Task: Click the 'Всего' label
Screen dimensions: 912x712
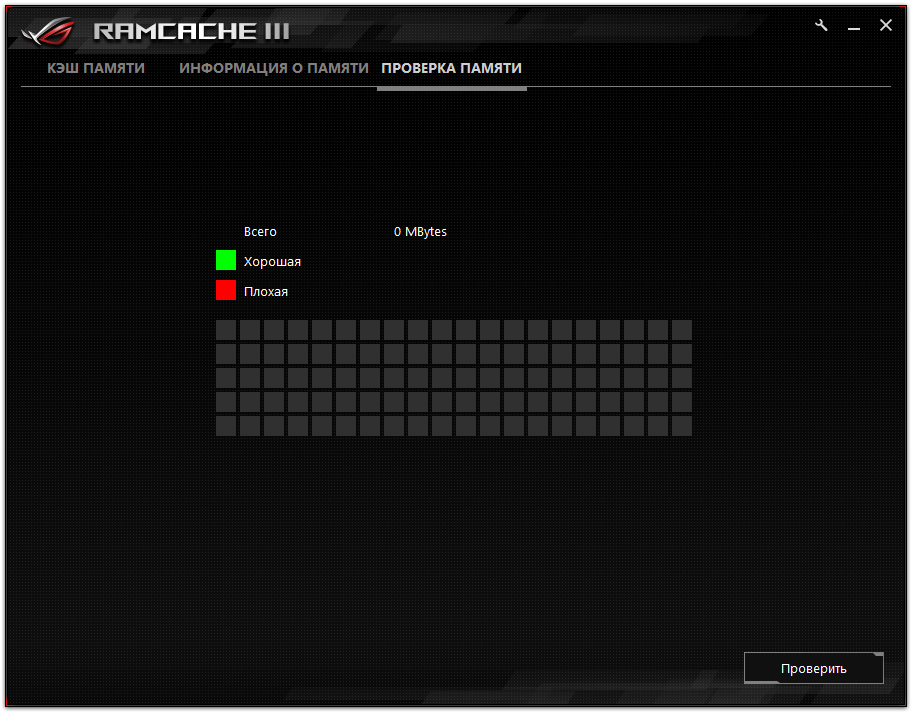Action: pos(260,231)
